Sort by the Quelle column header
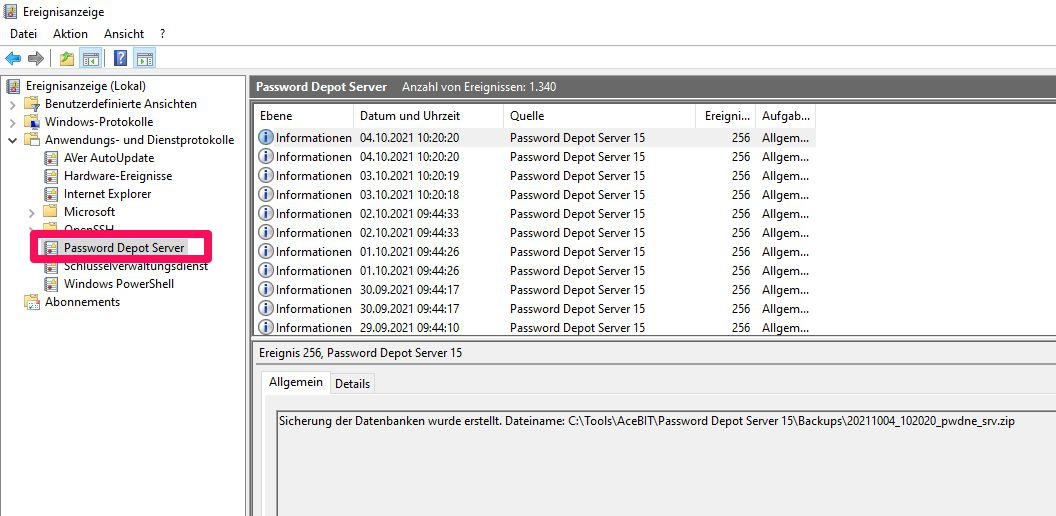 click(x=599, y=116)
